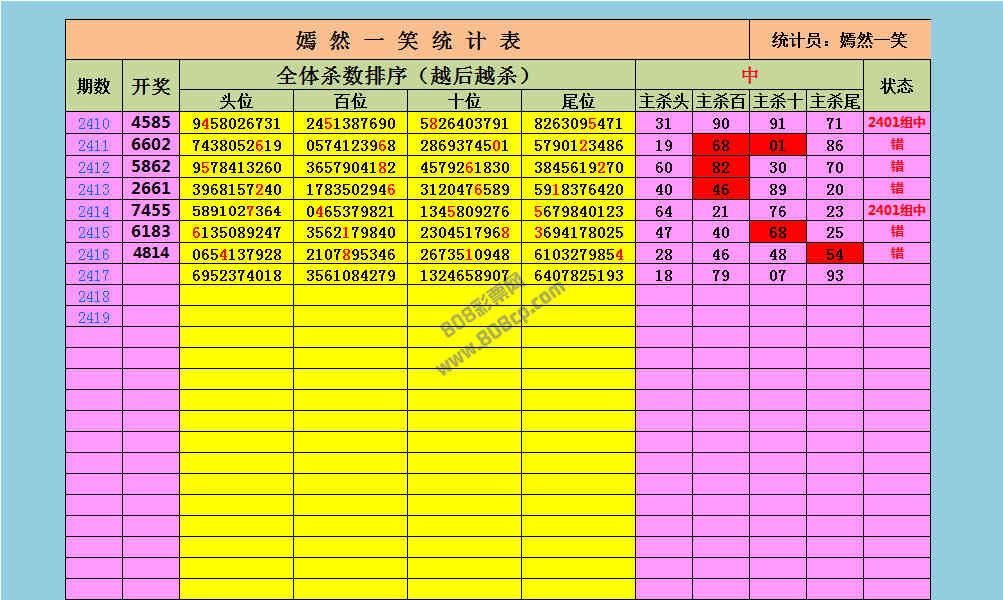
Task: Select the 统计员 cell at top right
Action: tap(840, 41)
